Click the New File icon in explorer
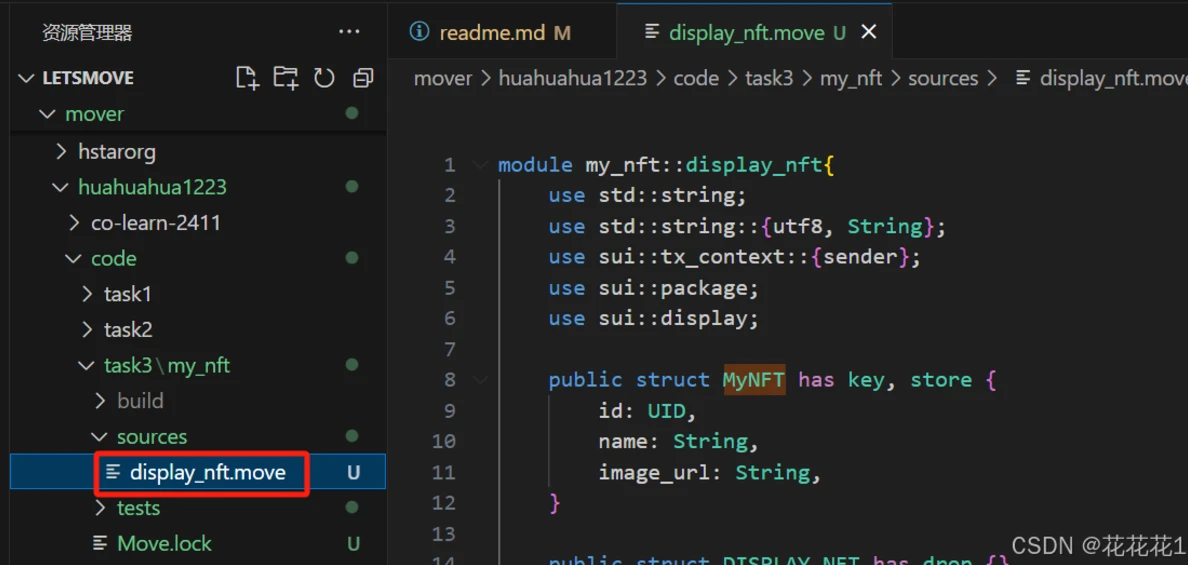This screenshot has height=565, width=1188. (x=247, y=78)
